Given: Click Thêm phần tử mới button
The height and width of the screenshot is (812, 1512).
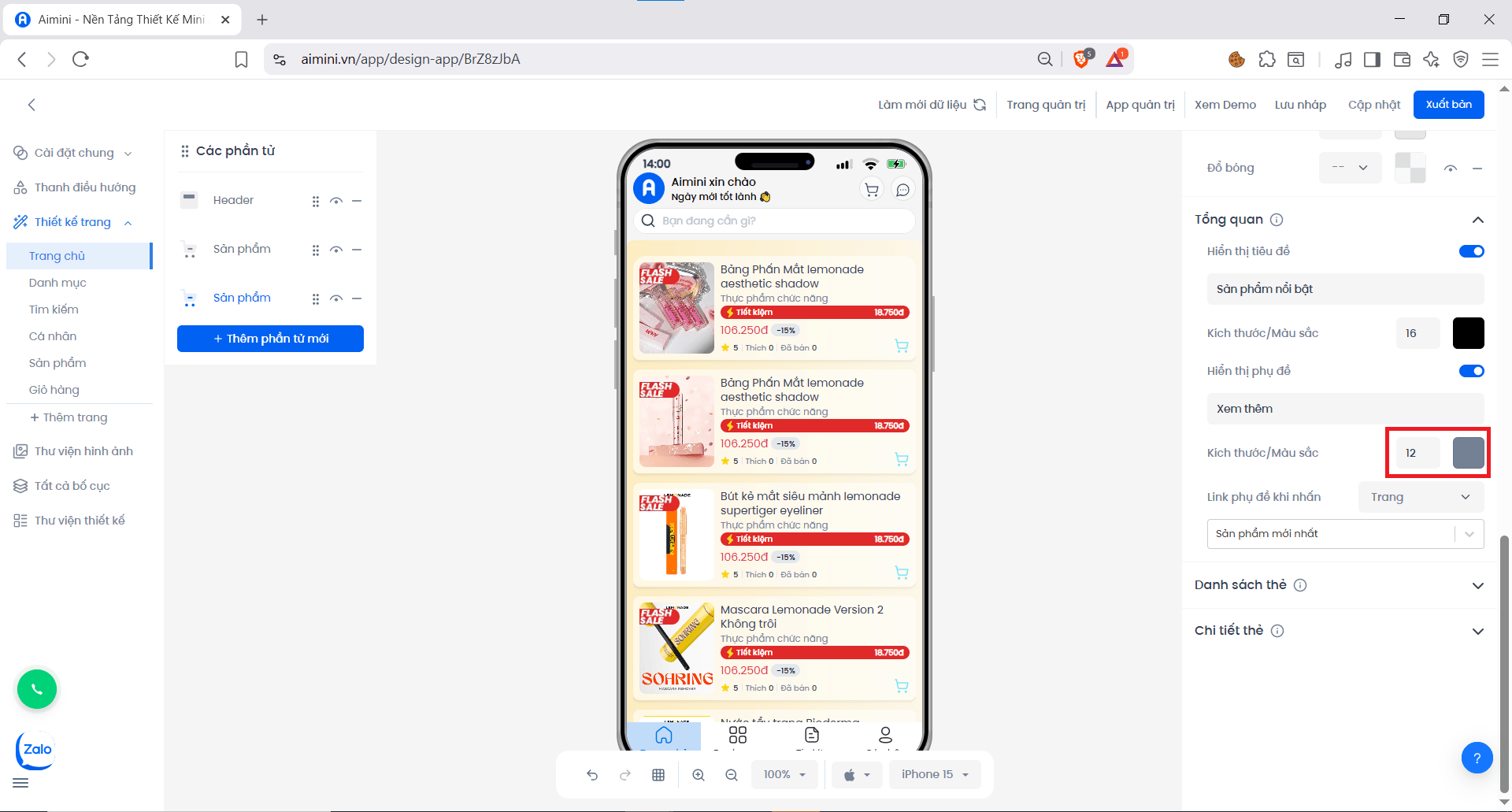Looking at the screenshot, I should [270, 339].
